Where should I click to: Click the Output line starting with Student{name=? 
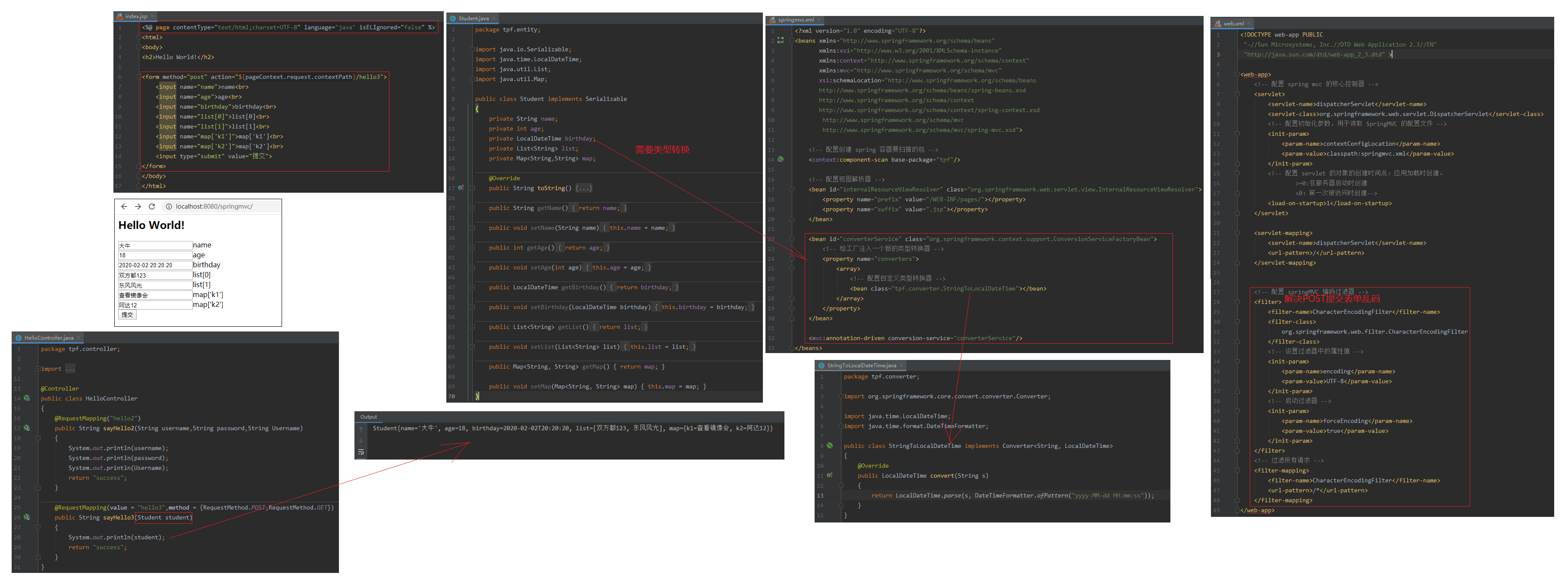[573, 428]
